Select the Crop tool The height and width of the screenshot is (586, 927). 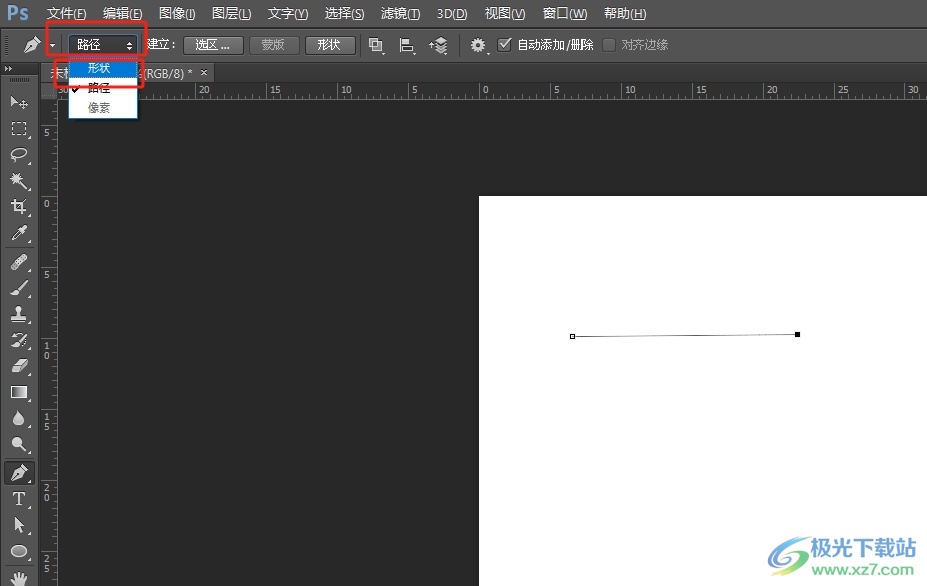click(19, 207)
